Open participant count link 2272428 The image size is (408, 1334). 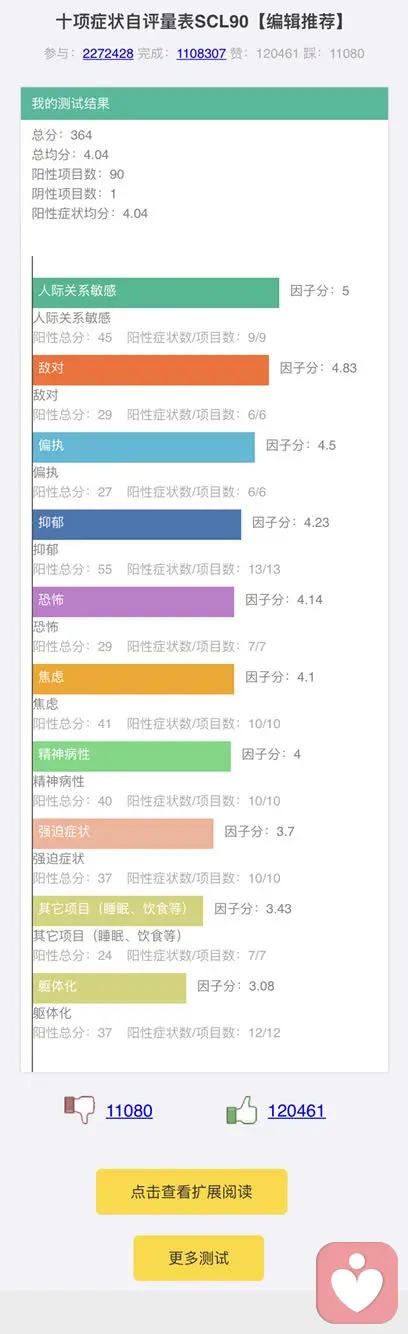[x=107, y=53]
